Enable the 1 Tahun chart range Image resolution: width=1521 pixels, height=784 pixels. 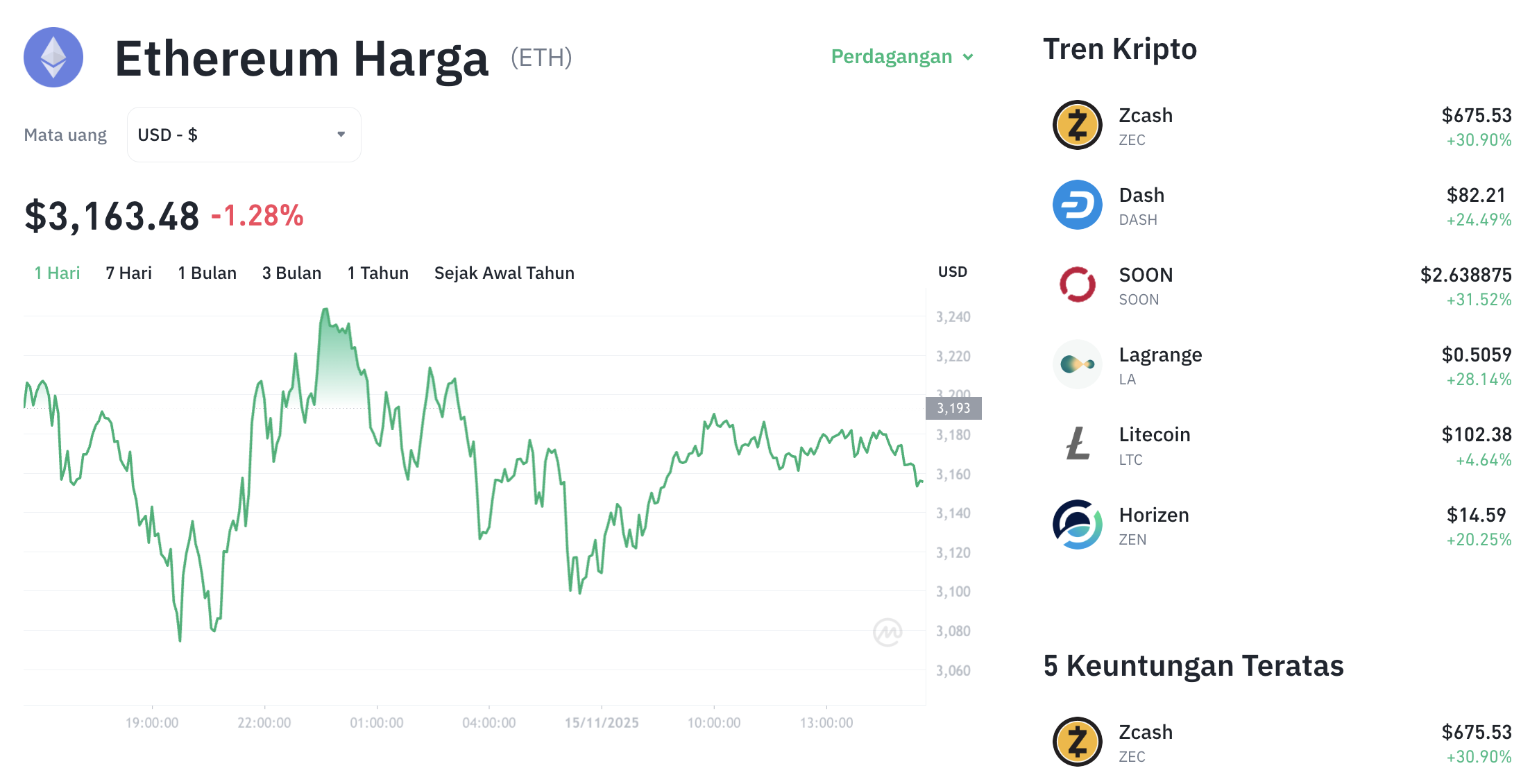click(x=377, y=273)
